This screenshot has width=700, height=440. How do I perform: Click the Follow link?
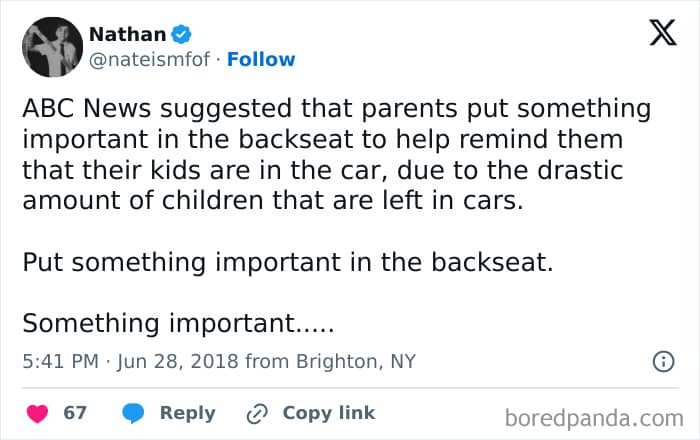pos(260,60)
